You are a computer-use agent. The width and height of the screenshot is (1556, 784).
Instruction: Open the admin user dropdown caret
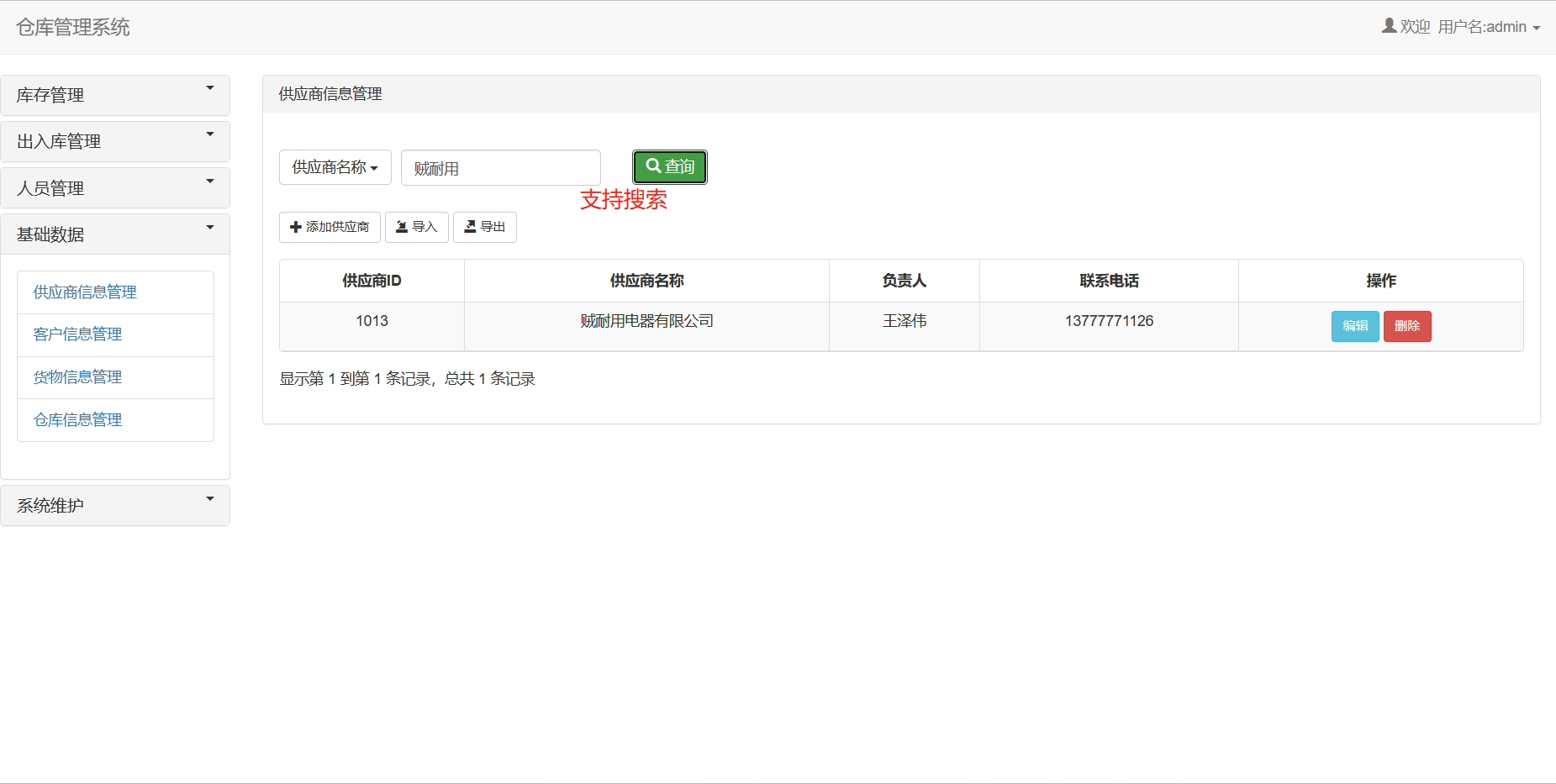tap(1537, 28)
